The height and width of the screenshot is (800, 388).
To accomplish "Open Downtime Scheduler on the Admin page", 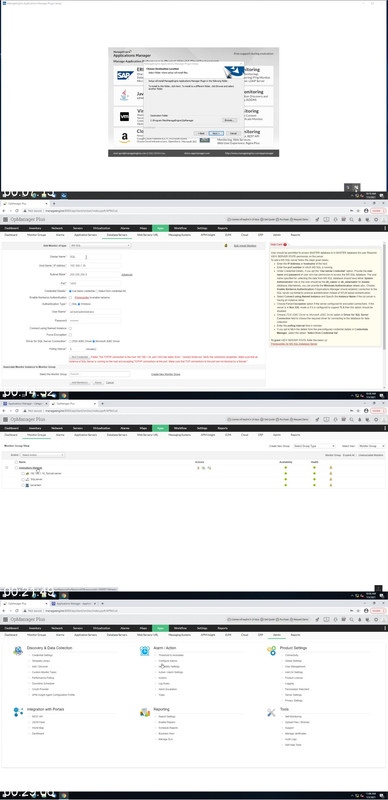I will [43, 683].
